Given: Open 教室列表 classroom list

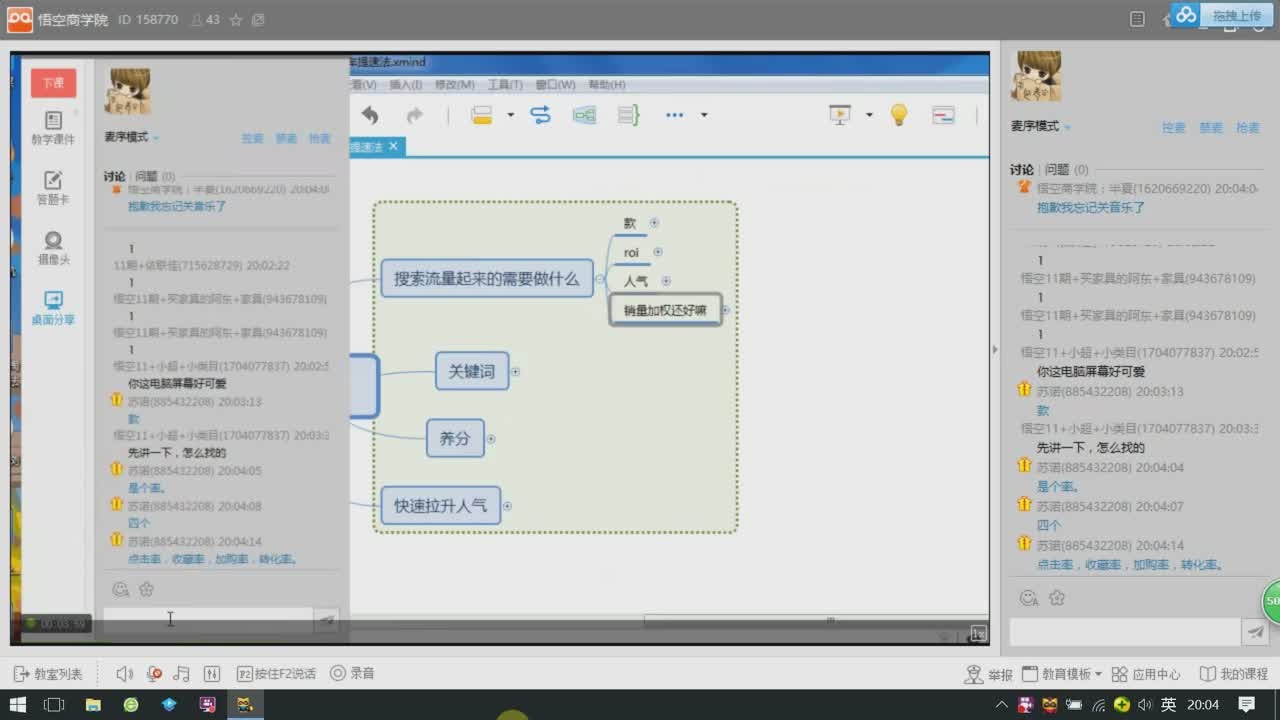Looking at the screenshot, I should 49,674.
